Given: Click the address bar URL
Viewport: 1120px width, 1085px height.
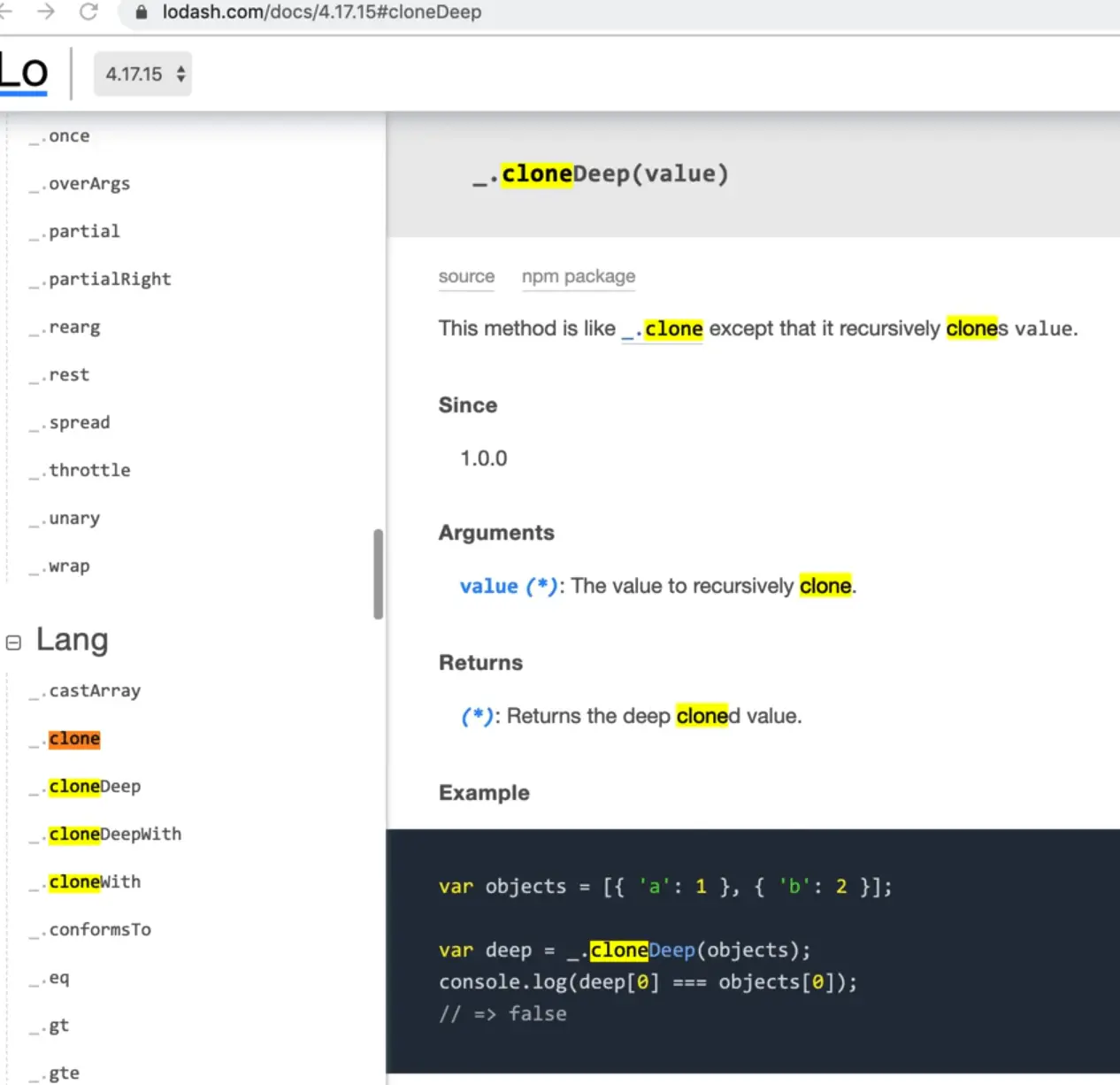Looking at the screenshot, I should point(322,12).
